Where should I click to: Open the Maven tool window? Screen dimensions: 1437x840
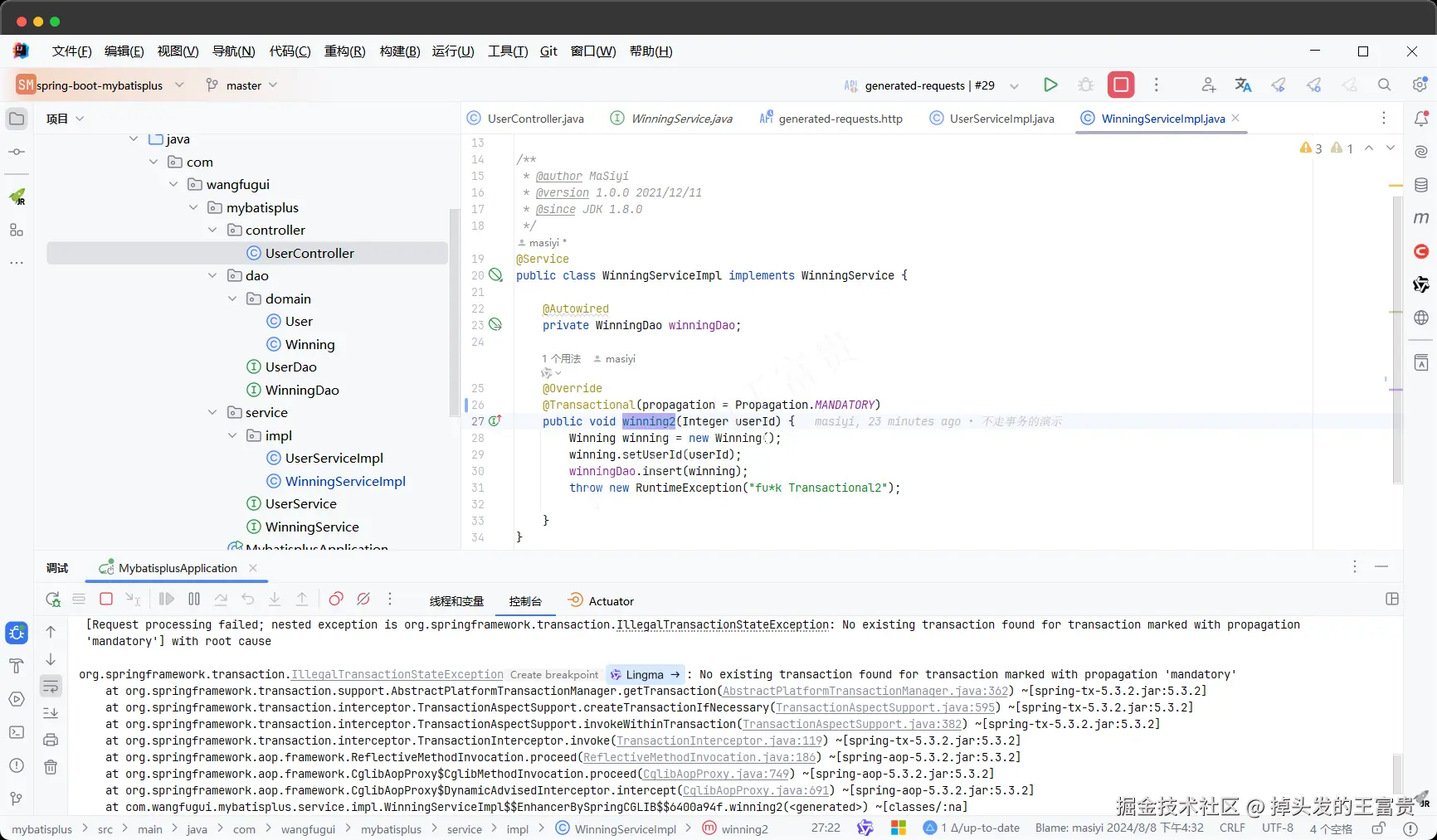(x=1421, y=218)
